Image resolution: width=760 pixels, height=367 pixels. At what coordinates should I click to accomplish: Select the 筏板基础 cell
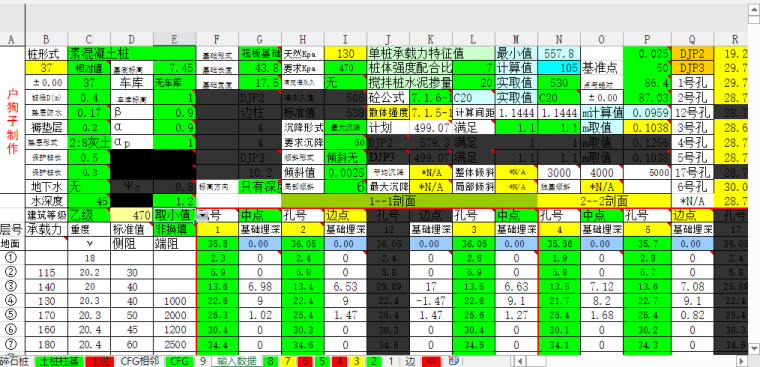click(260, 53)
